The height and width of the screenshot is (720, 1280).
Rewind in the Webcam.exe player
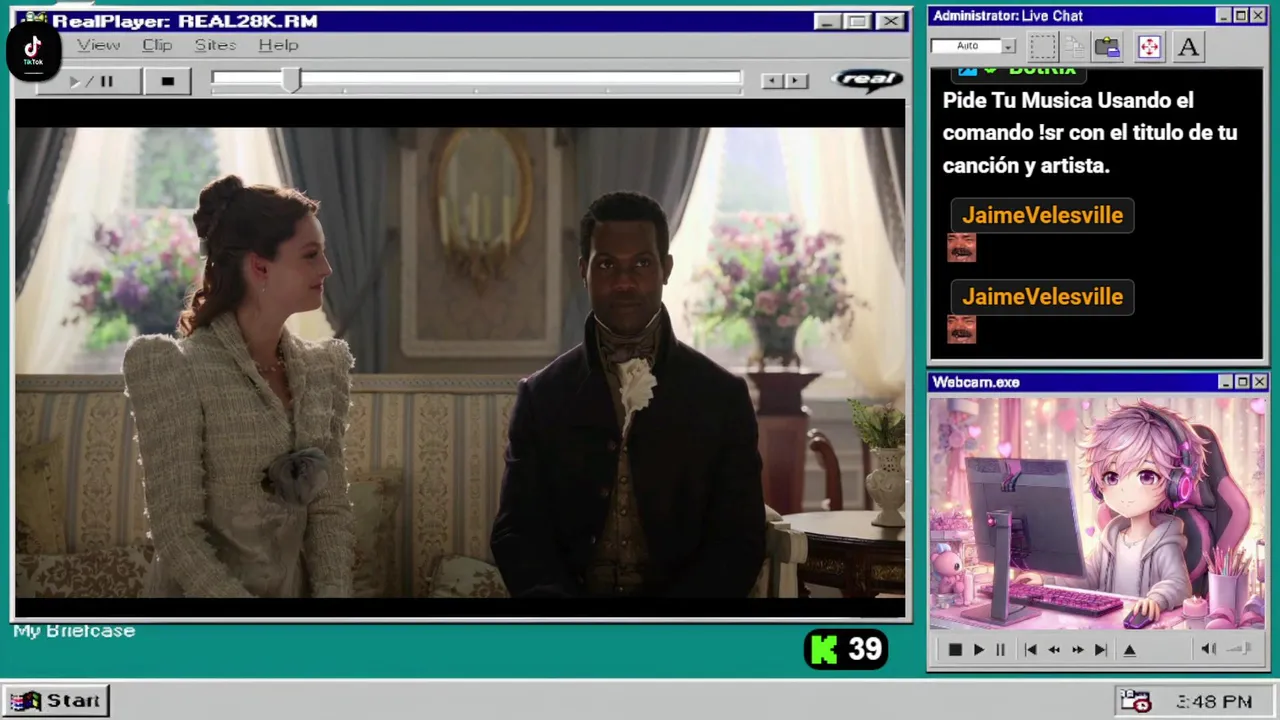[x=1054, y=650]
